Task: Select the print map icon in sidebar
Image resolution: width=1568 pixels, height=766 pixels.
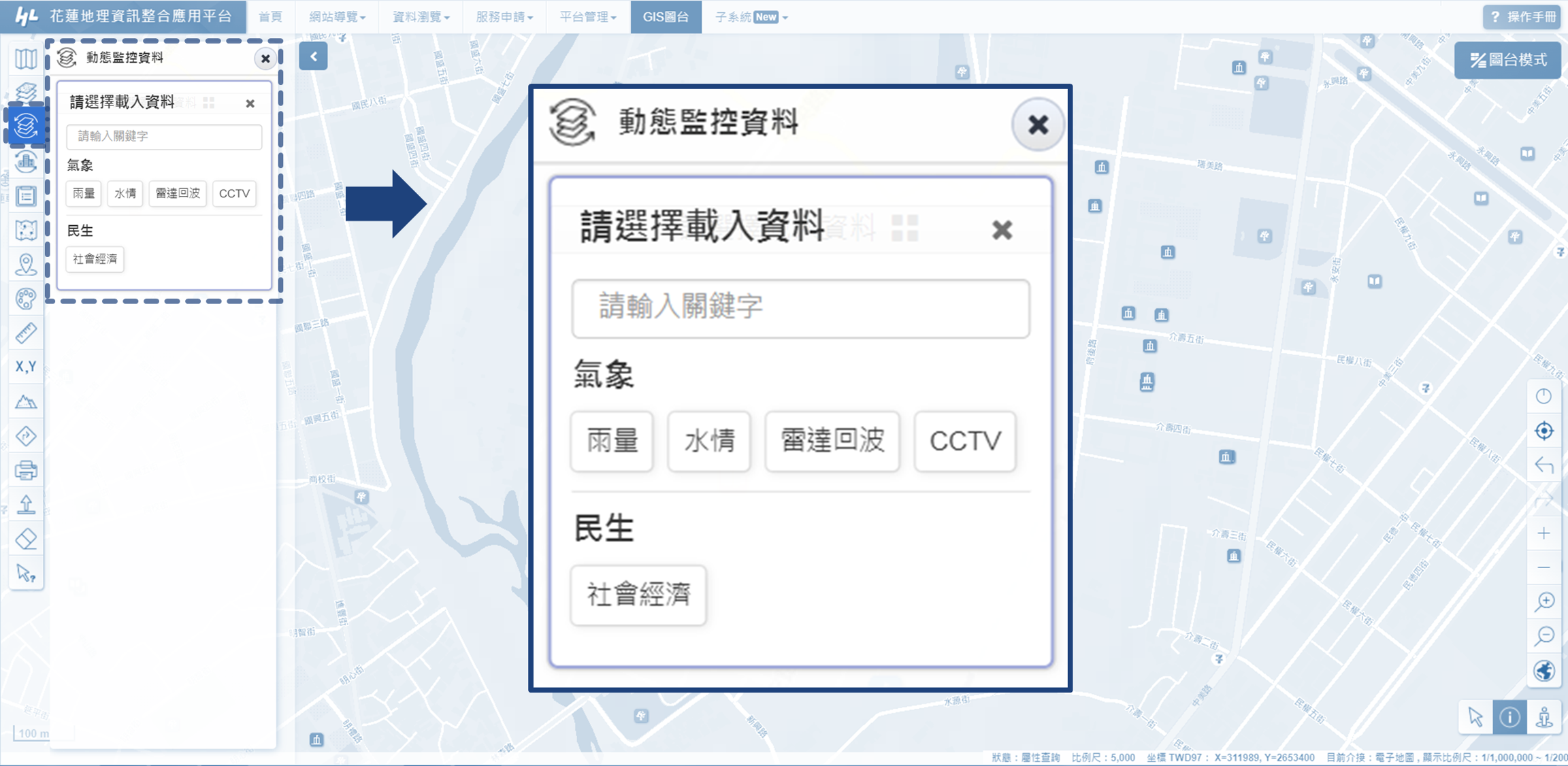Action: 26,470
